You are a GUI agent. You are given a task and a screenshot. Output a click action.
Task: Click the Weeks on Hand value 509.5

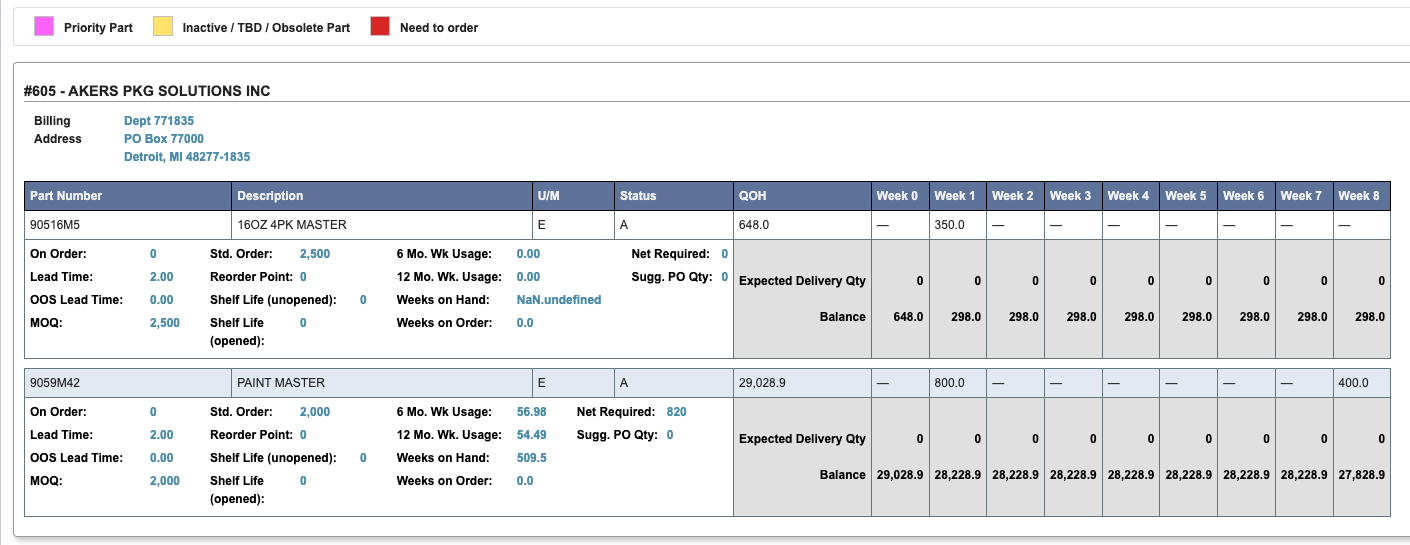point(532,458)
